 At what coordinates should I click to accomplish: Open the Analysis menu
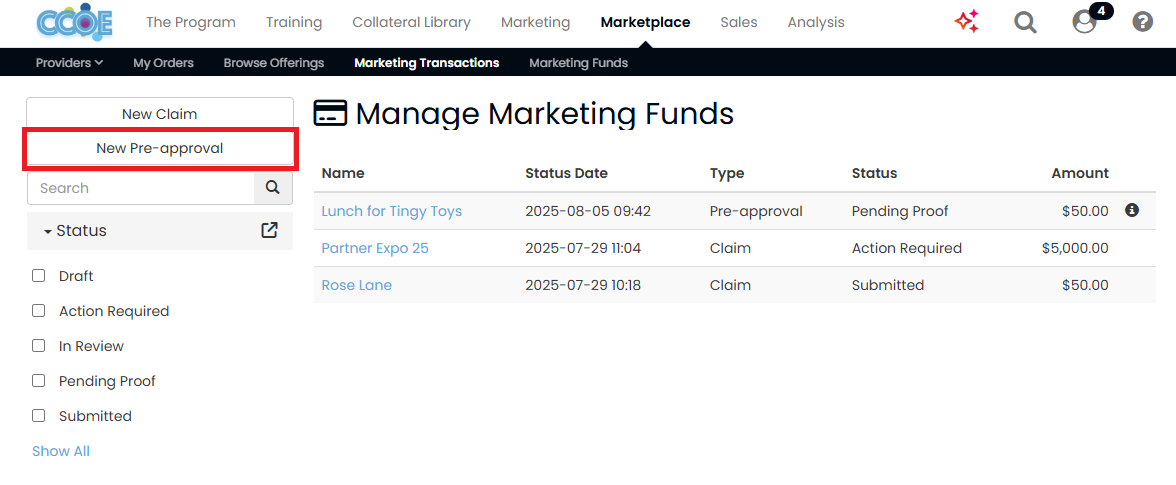816,22
